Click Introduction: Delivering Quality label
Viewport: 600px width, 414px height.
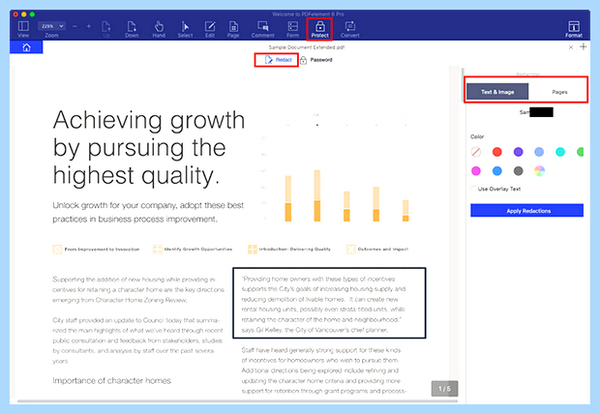295,249
